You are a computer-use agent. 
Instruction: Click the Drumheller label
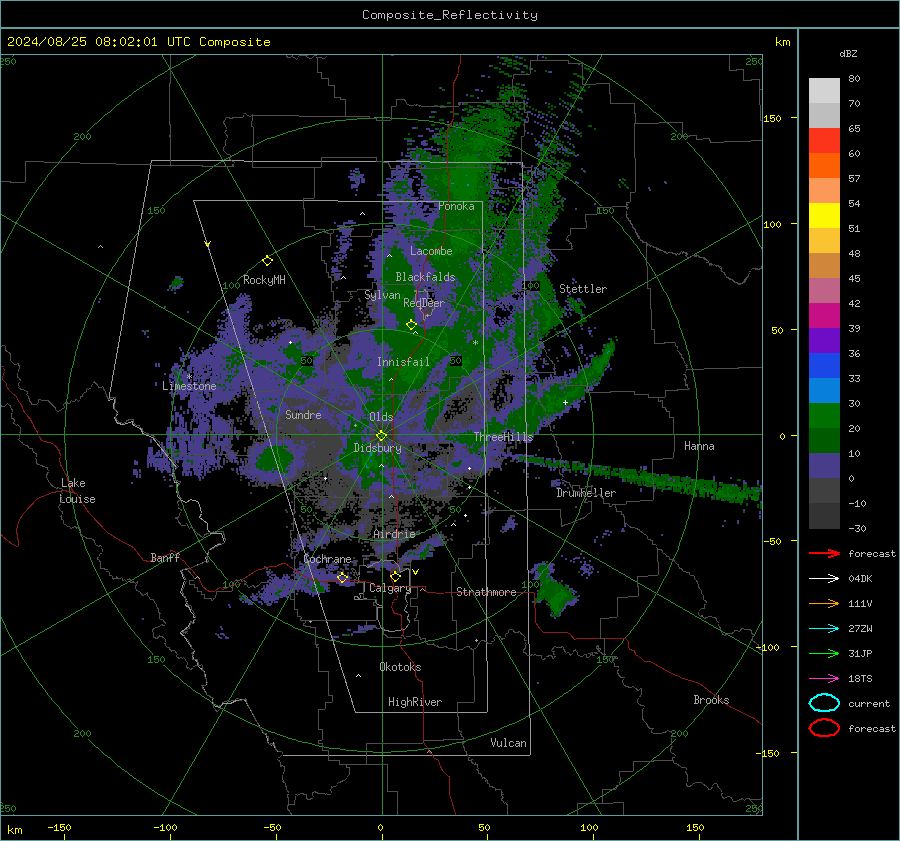pos(586,493)
